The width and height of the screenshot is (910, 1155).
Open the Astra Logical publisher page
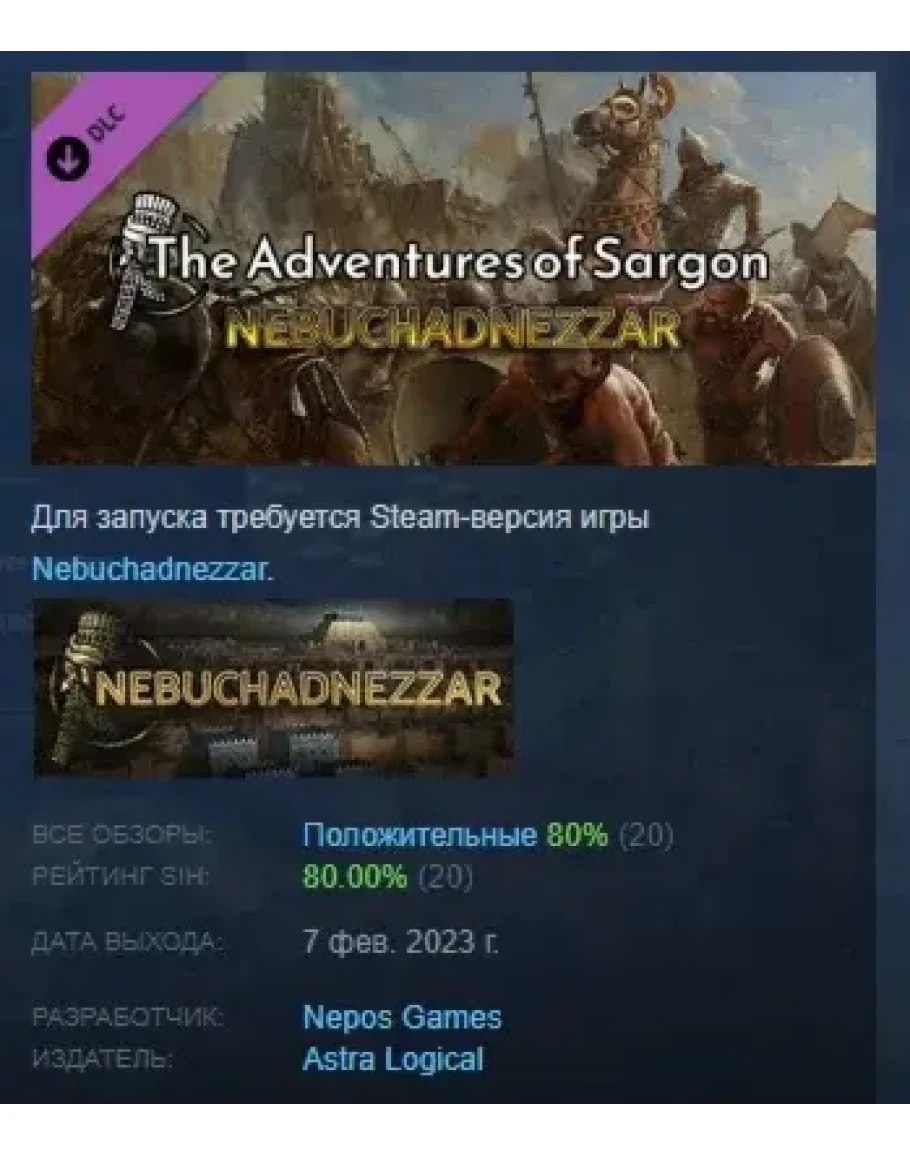[x=393, y=1059]
